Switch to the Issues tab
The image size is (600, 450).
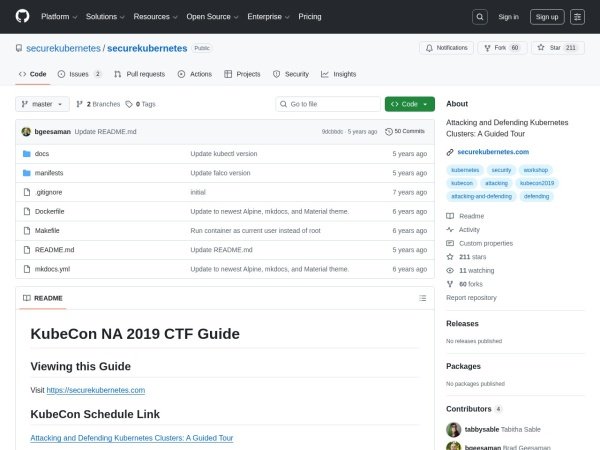(x=80, y=74)
